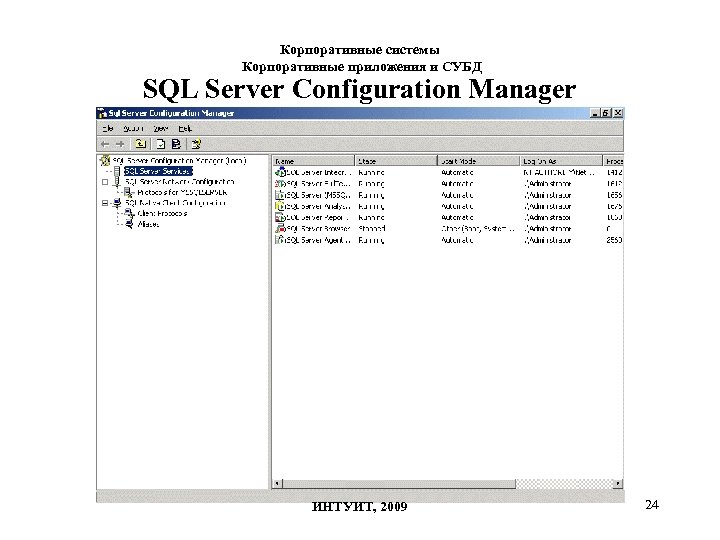Click the Export List toolbar icon

tap(176, 144)
